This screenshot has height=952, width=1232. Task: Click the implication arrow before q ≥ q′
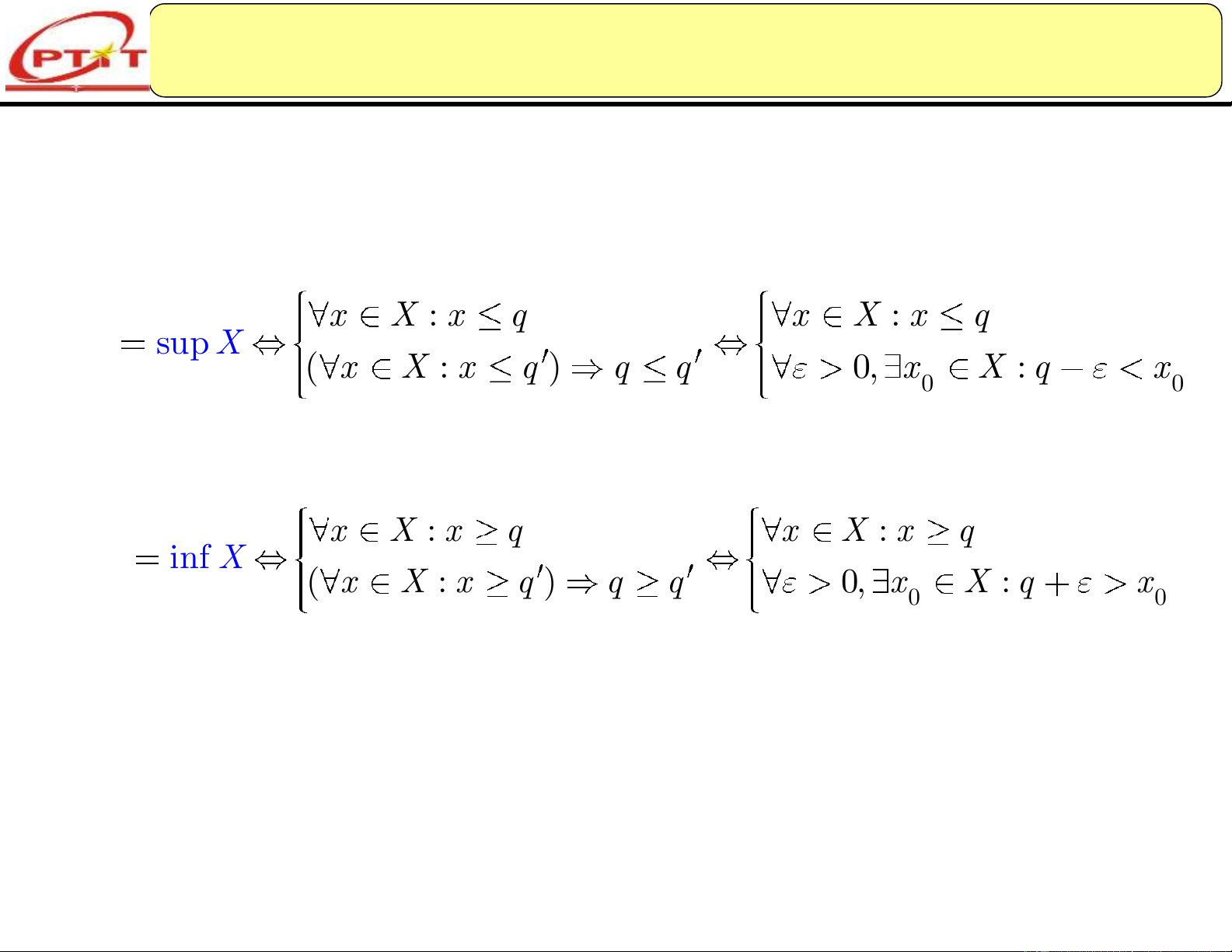[x=582, y=584]
